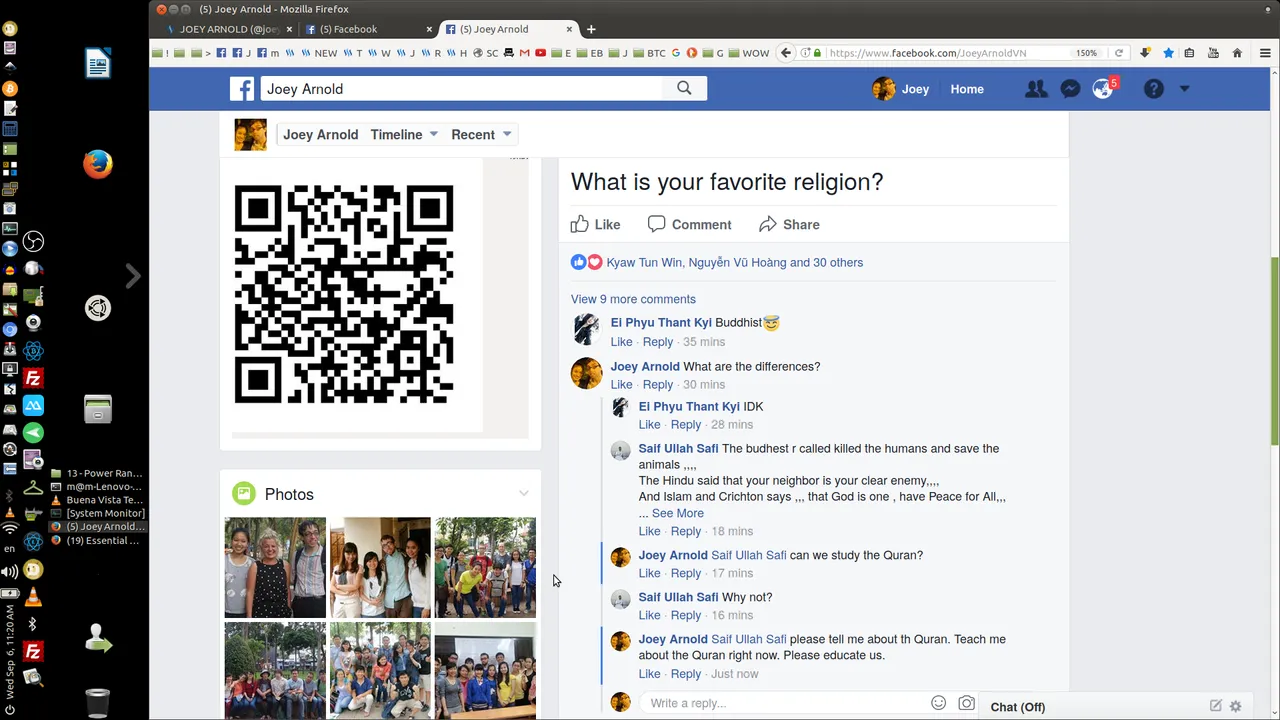Switch to the (5) Facebook tab
This screenshot has height=720, width=1280.
369,29
